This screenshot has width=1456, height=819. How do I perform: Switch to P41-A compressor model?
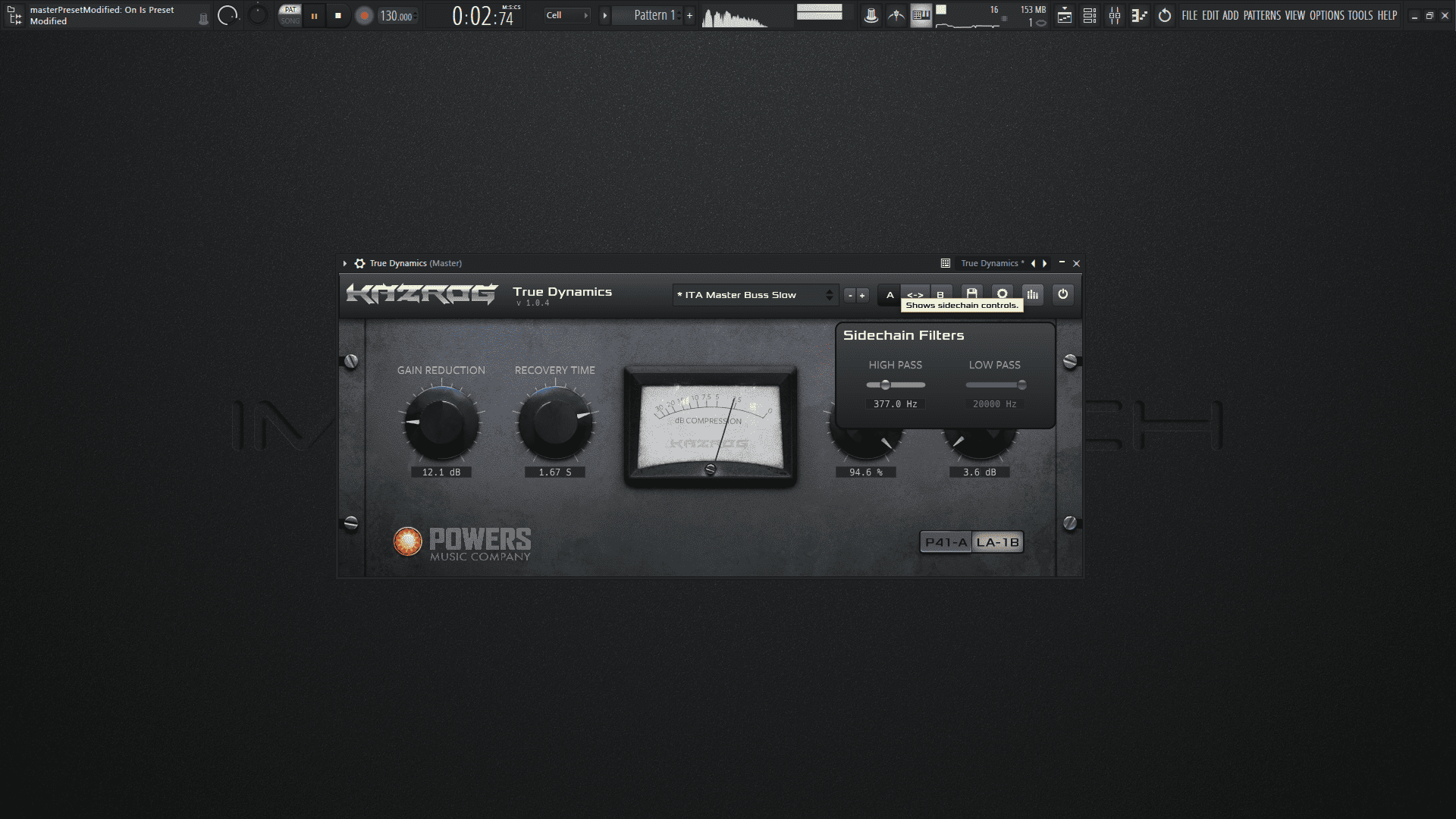[946, 542]
